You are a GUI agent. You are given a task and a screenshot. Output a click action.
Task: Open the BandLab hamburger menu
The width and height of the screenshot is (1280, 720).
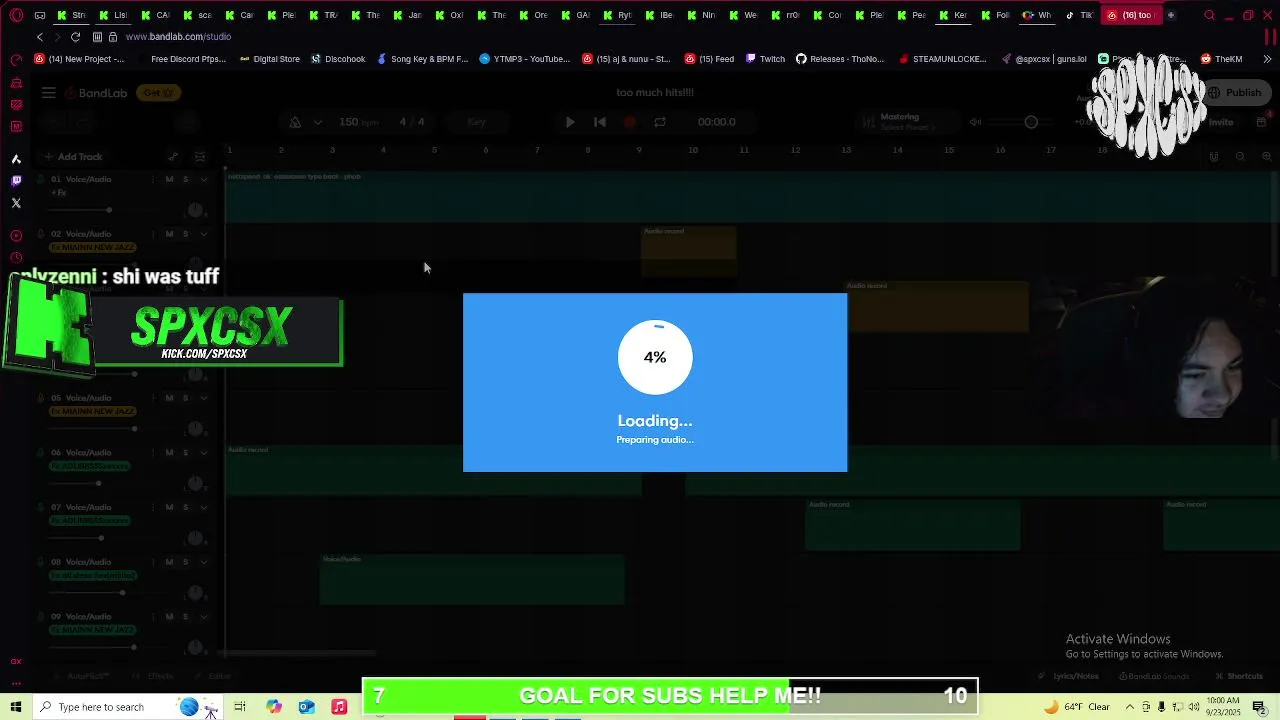[48, 93]
